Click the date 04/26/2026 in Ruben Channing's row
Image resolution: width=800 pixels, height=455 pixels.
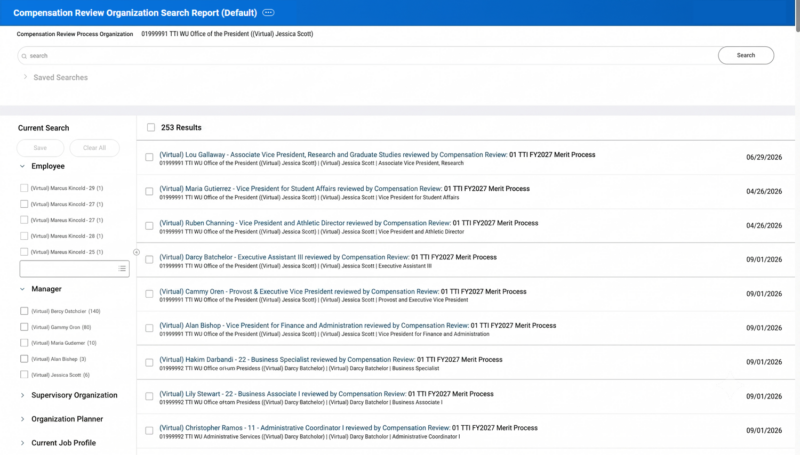pyautogui.click(x=764, y=225)
